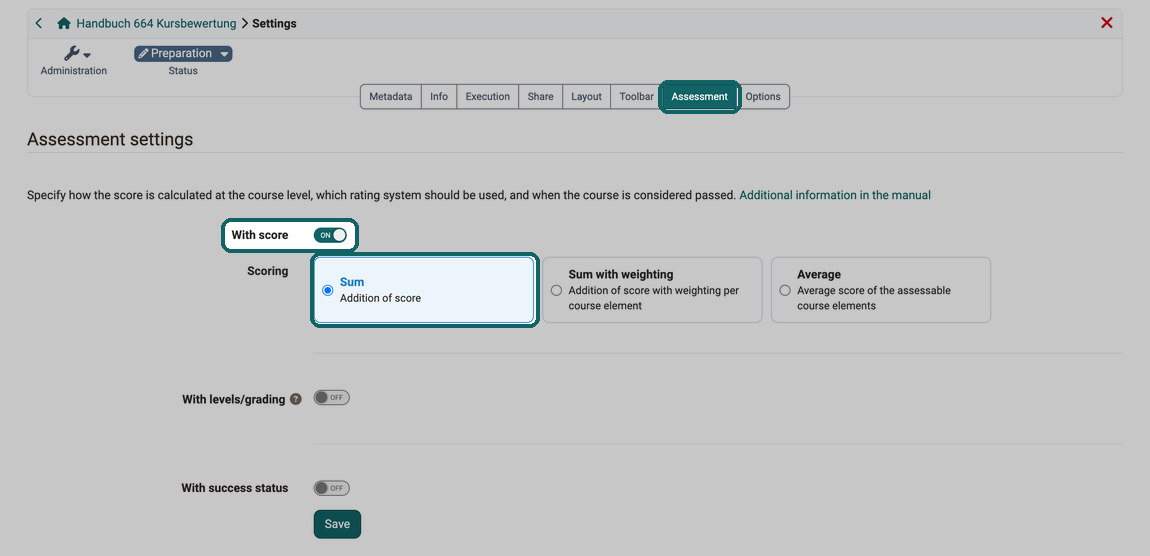Switch to the Metadata tab
The width and height of the screenshot is (1150, 556).
coord(390,97)
